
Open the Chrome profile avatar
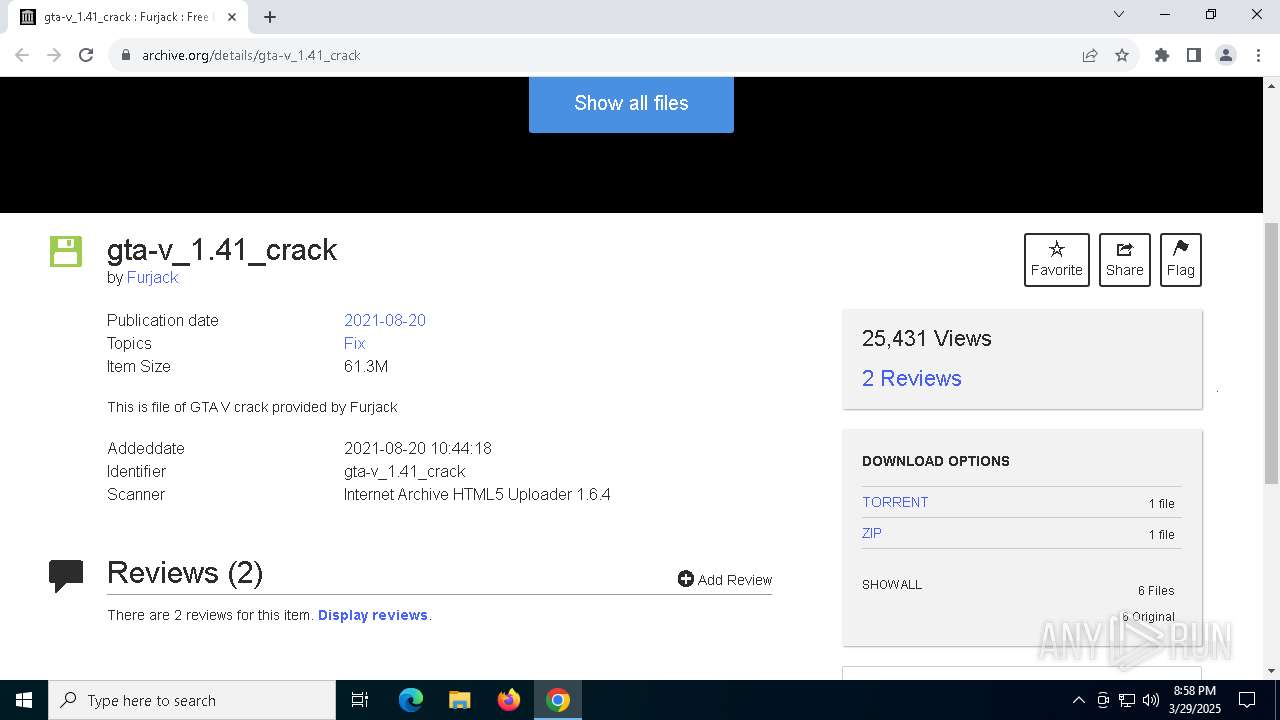click(1226, 55)
